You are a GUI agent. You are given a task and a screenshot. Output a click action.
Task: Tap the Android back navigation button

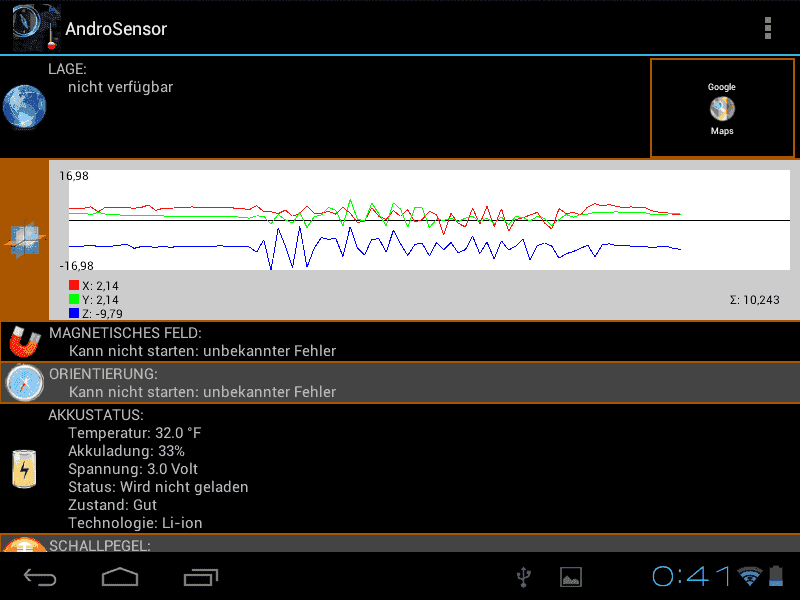click(40, 577)
